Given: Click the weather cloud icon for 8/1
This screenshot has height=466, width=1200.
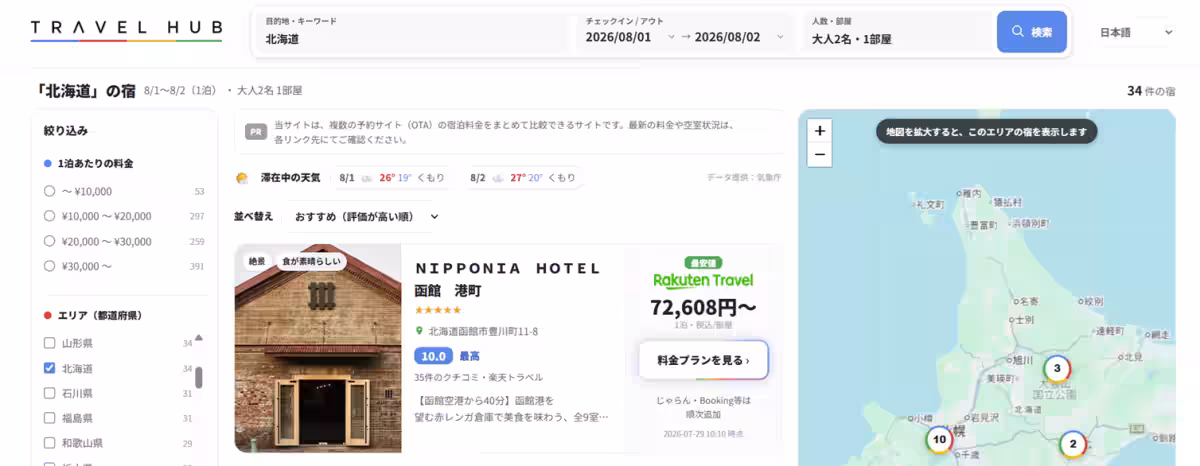Looking at the screenshot, I should pyautogui.click(x=367, y=178).
